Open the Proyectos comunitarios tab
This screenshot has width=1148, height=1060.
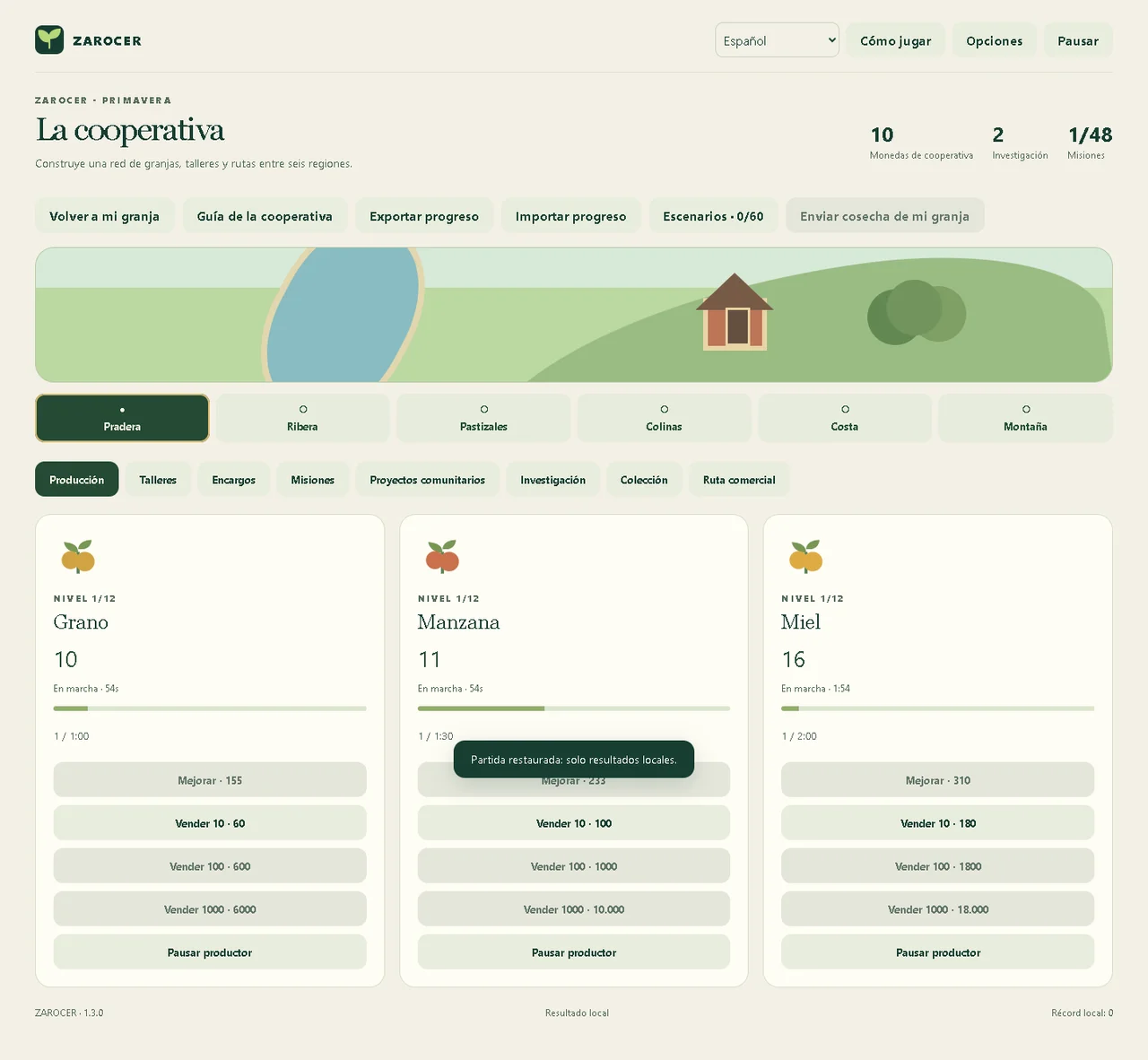[x=427, y=480]
